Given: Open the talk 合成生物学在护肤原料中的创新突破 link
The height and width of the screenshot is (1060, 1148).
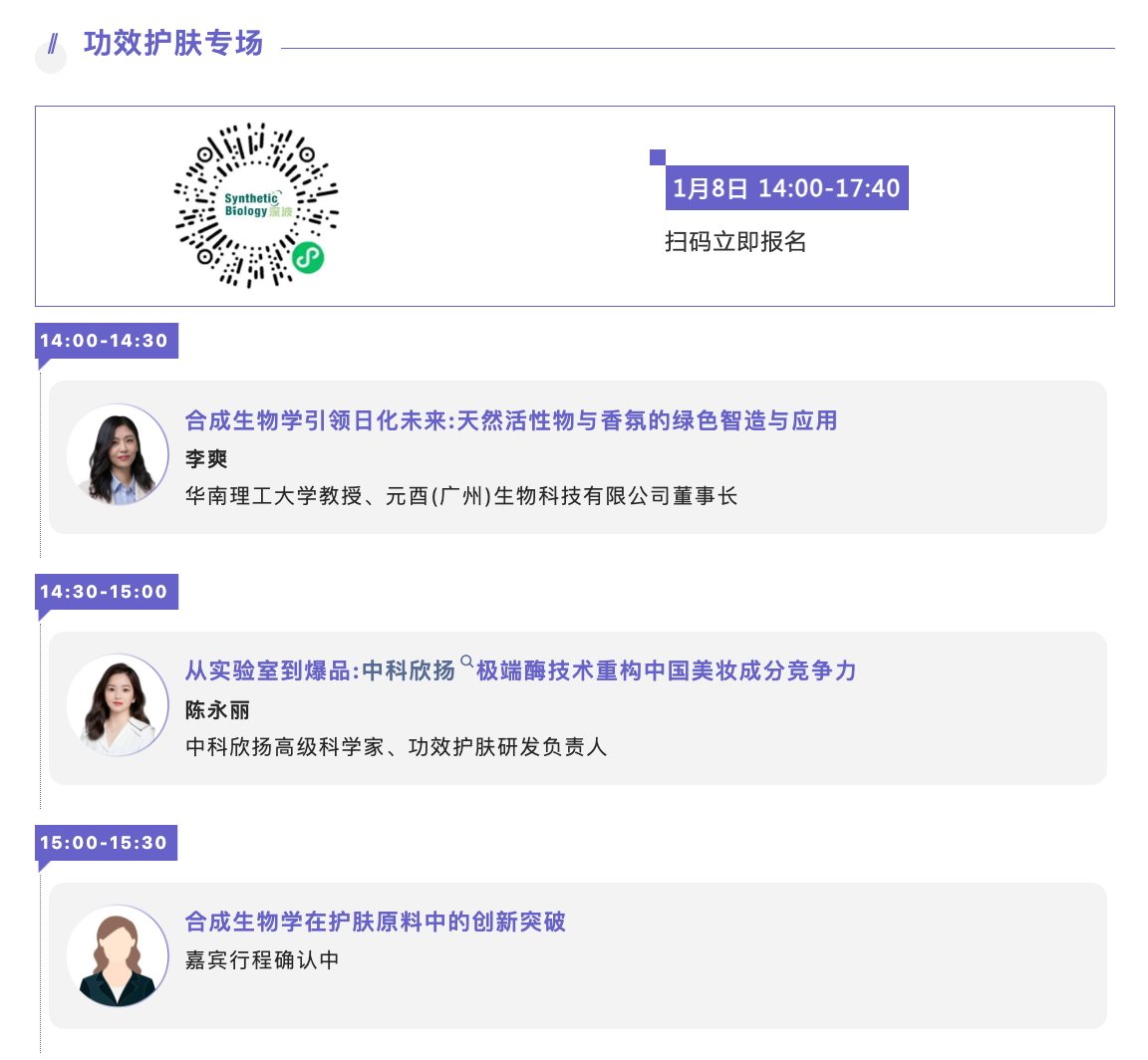Looking at the screenshot, I should (376, 923).
